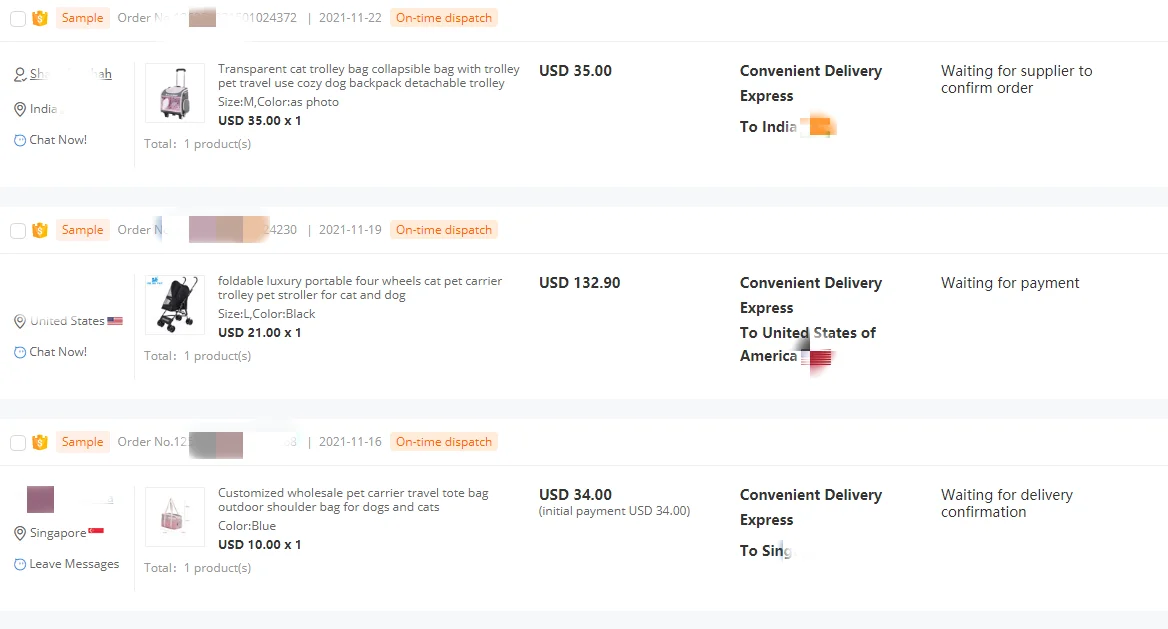Tick the checkbox for the 2021-11-22 order

tap(18, 19)
